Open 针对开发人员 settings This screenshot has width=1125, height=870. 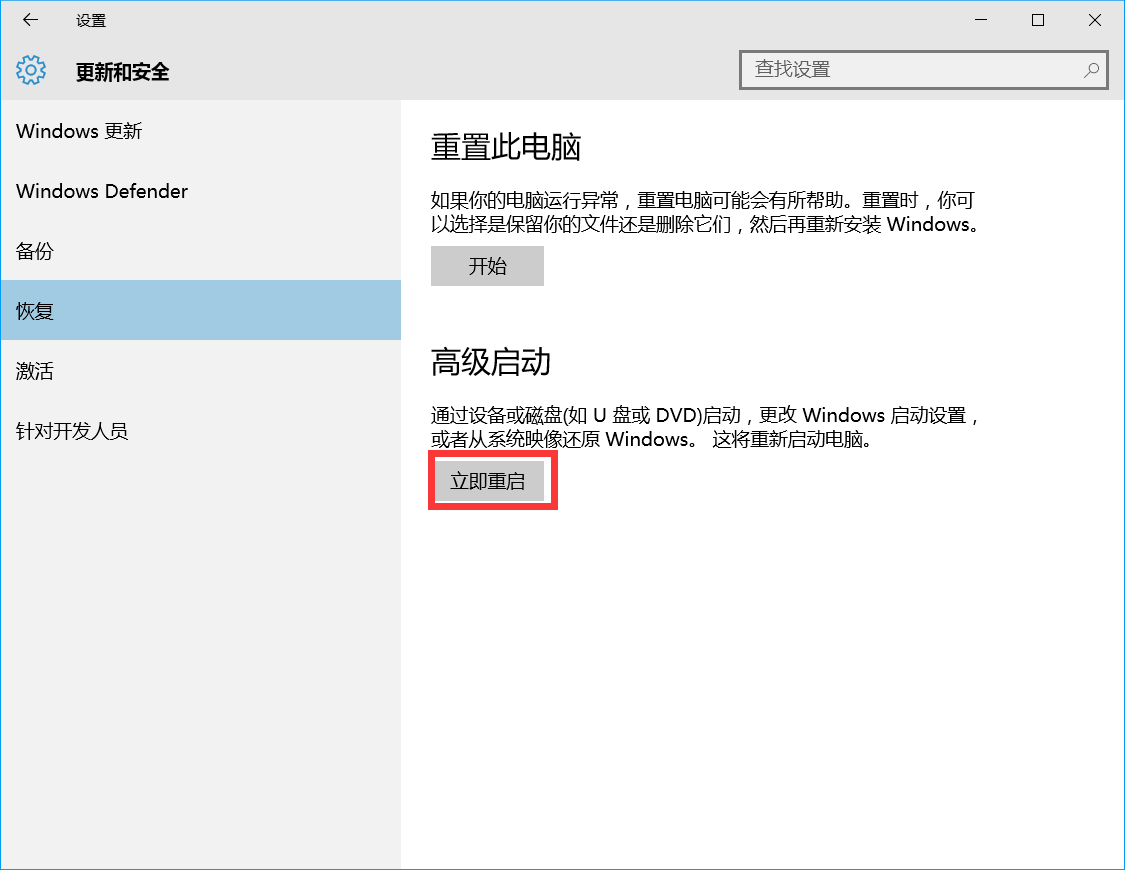201,430
